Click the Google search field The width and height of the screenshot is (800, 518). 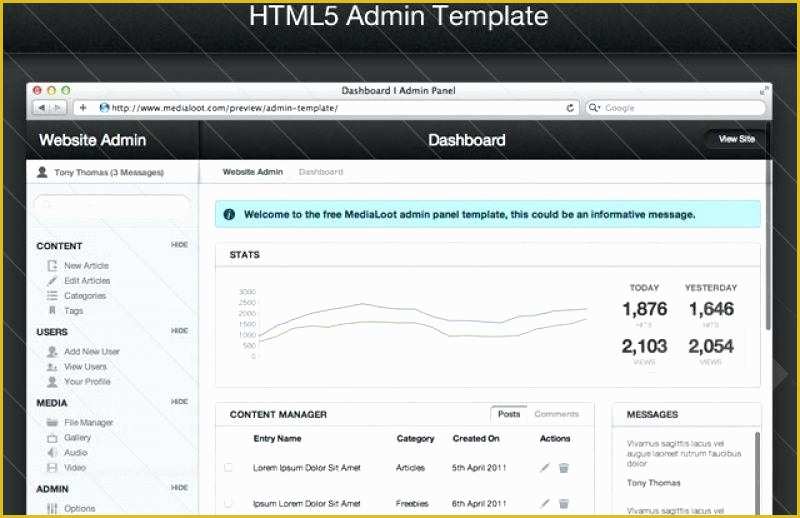(676, 108)
